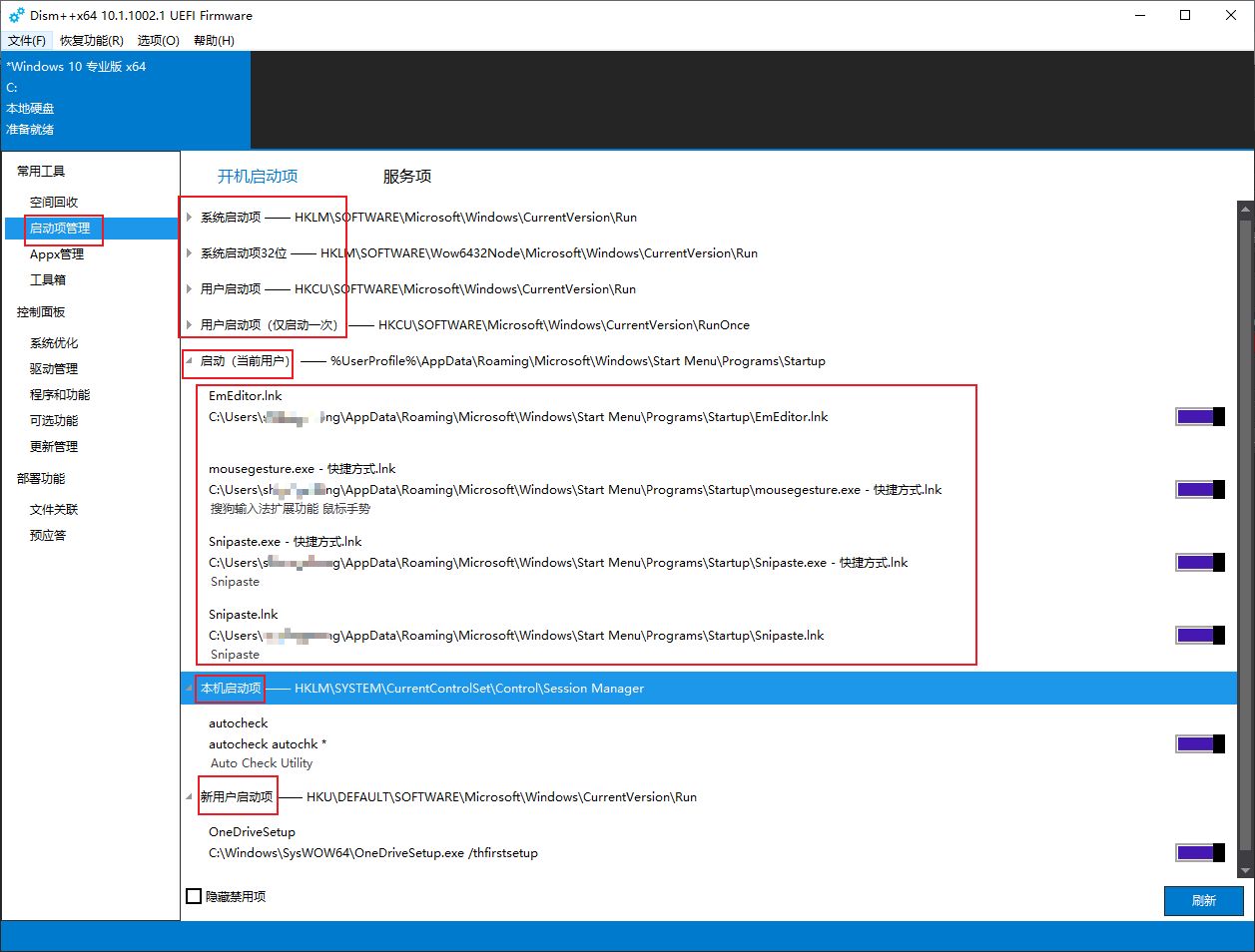
Task: Expand the 系统启动项32位 group
Action: (x=189, y=253)
